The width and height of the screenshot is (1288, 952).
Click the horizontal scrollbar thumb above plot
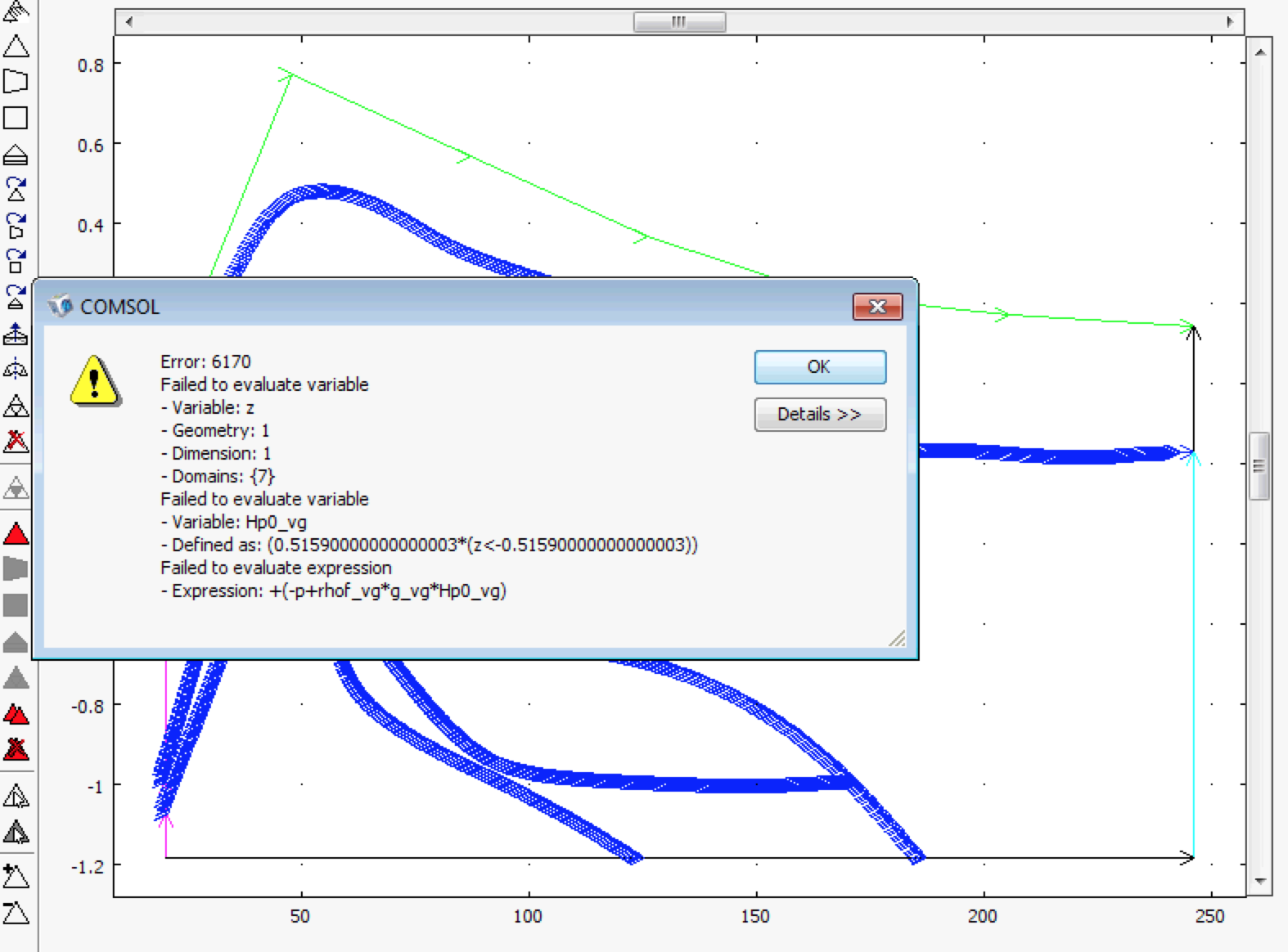[679, 22]
